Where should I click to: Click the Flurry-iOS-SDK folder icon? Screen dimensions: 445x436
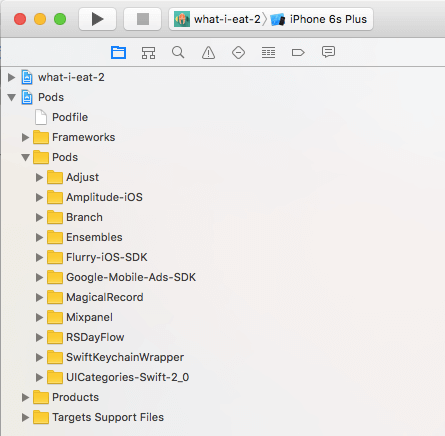(55, 257)
